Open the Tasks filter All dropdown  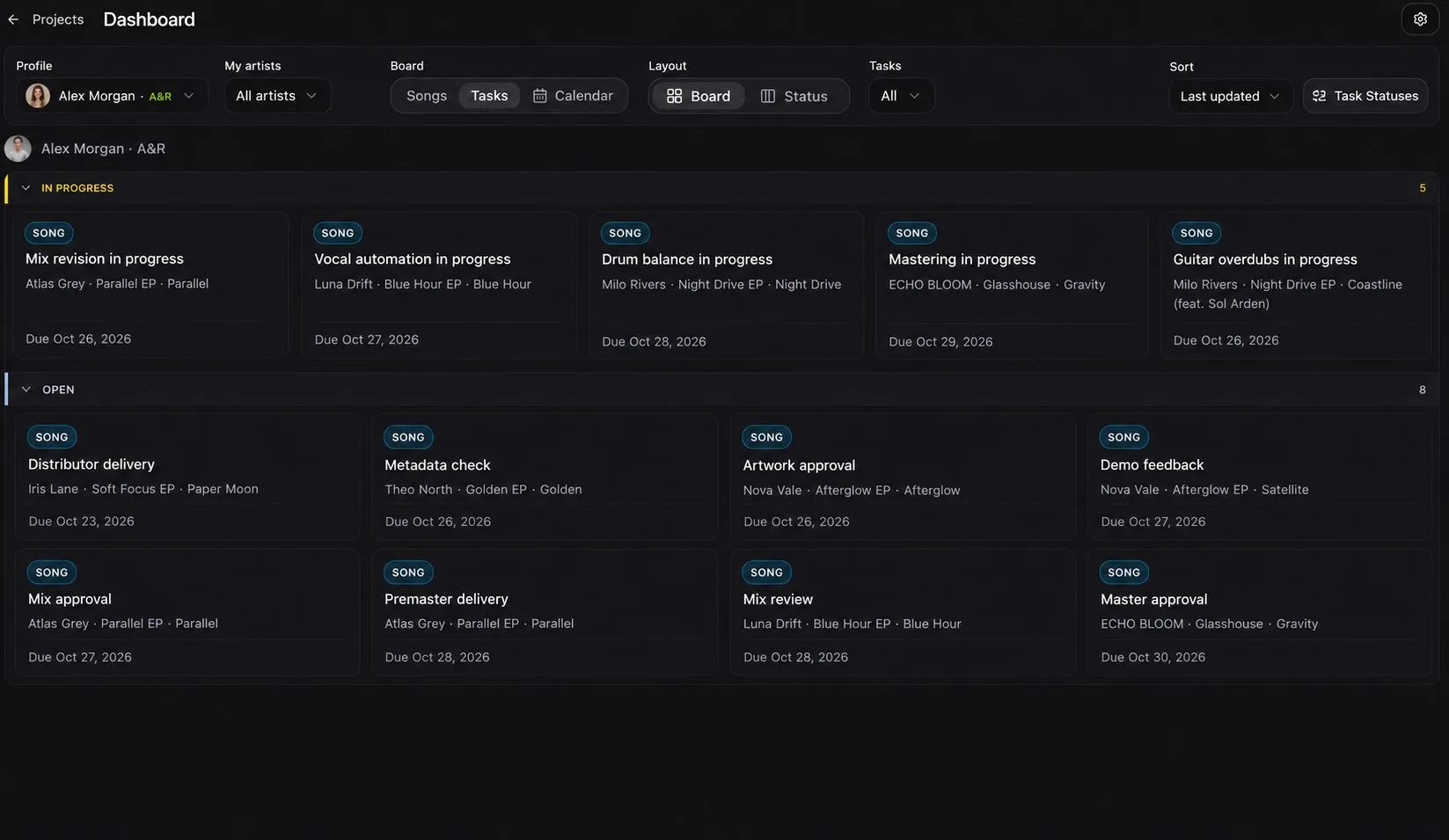click(x=901, y=96)
